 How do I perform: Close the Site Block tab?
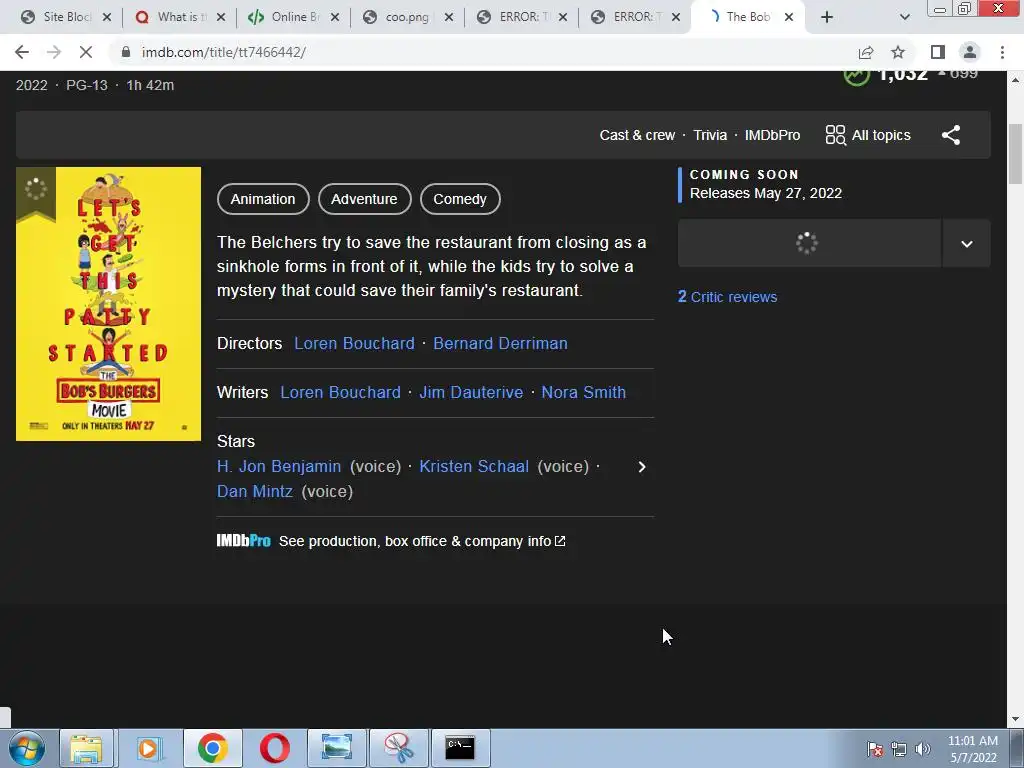click(107, 17)
